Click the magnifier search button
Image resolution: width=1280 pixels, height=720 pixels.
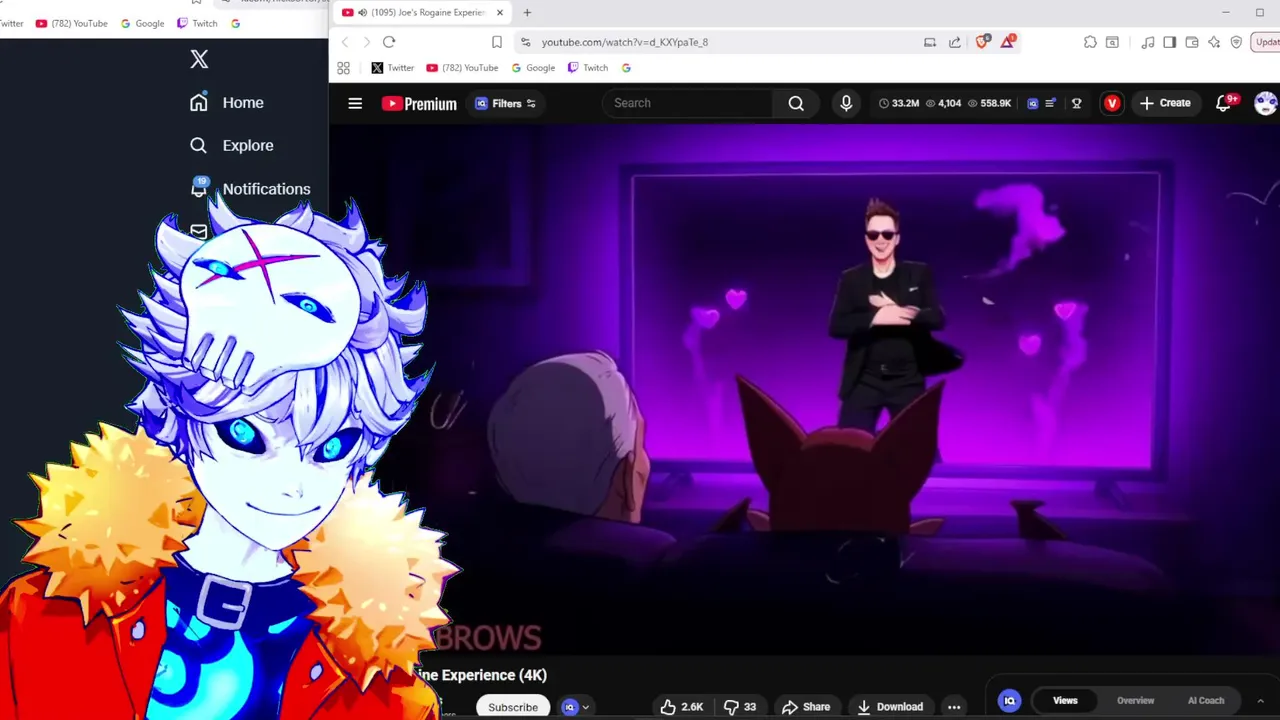796,103
